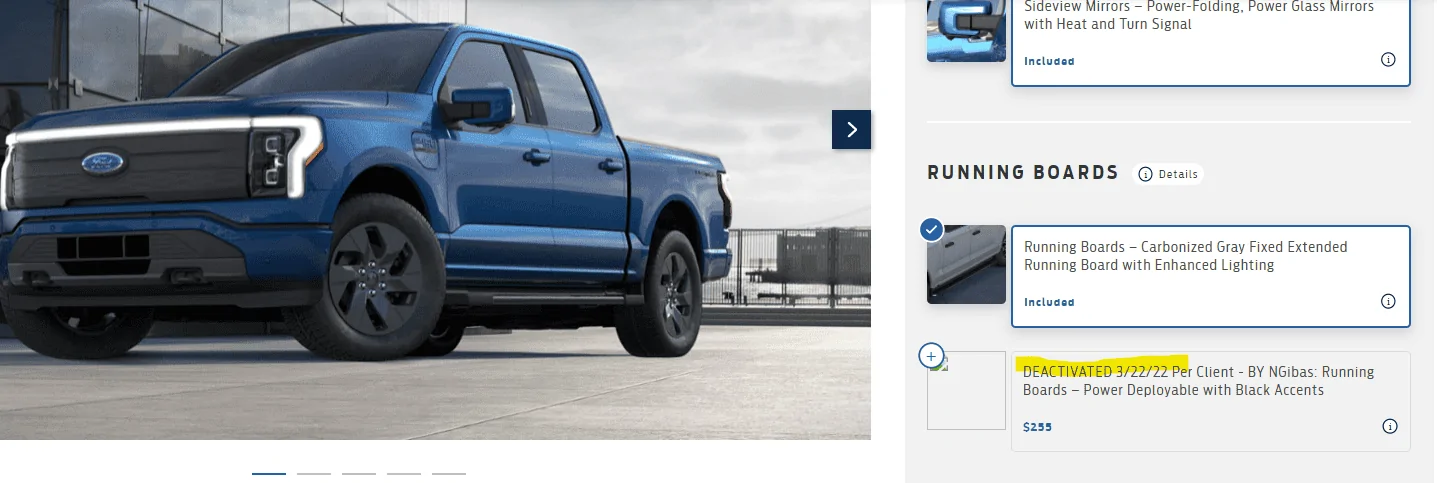Click the Sideview Mirrors thumbnail image
This screenshot has height=483, width=1437.
(966, 30)
